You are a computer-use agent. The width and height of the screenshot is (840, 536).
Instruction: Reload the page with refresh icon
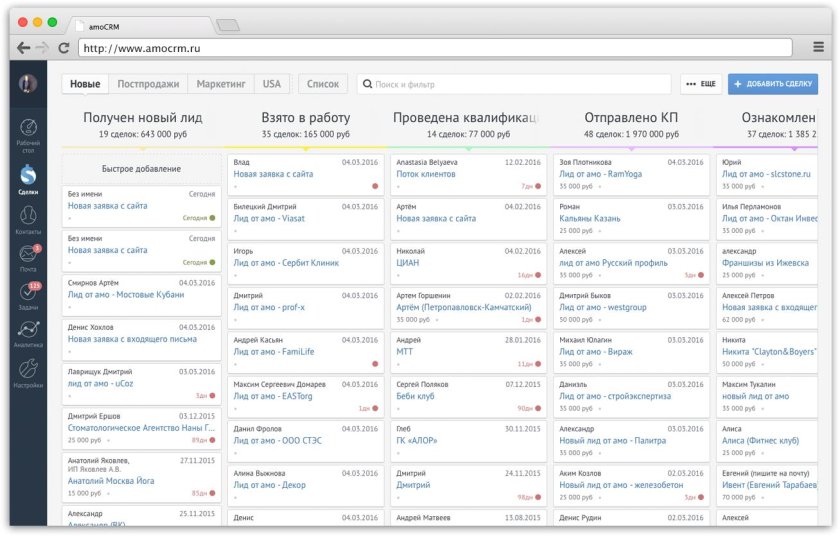[x=64, y=48]
